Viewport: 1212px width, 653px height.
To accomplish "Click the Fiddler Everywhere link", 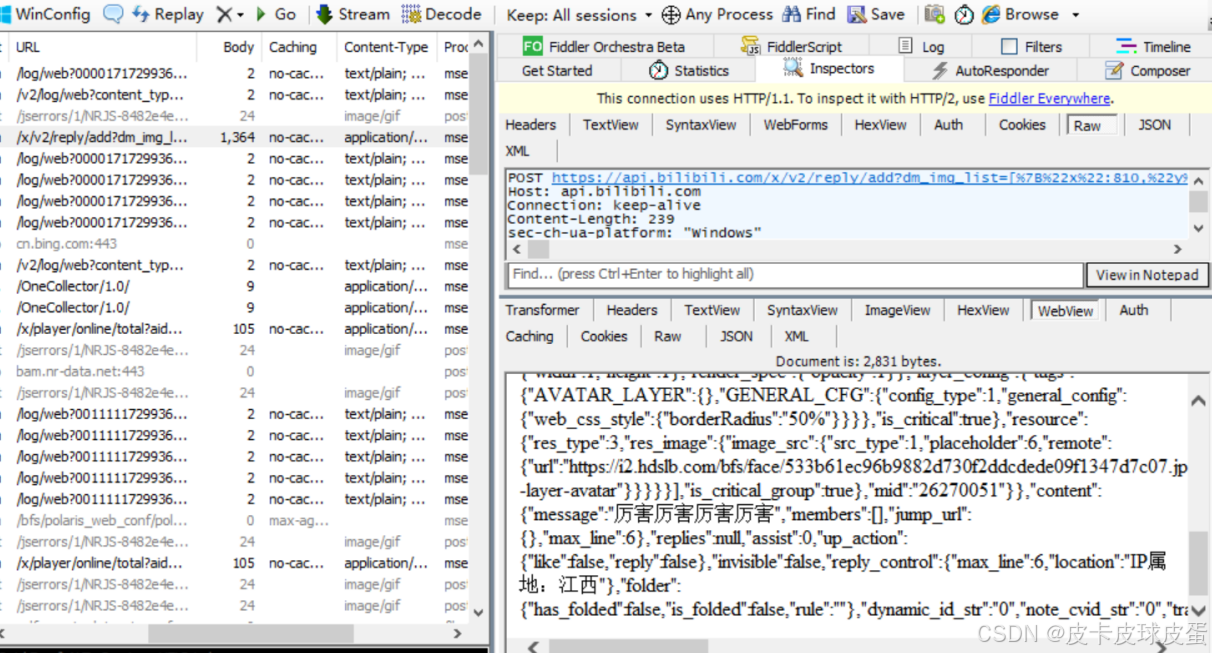I will tap(1049, 98).
